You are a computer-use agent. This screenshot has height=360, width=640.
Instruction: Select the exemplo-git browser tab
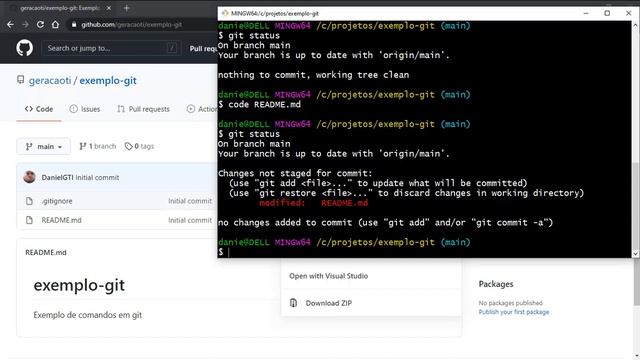tap(61, 8)
